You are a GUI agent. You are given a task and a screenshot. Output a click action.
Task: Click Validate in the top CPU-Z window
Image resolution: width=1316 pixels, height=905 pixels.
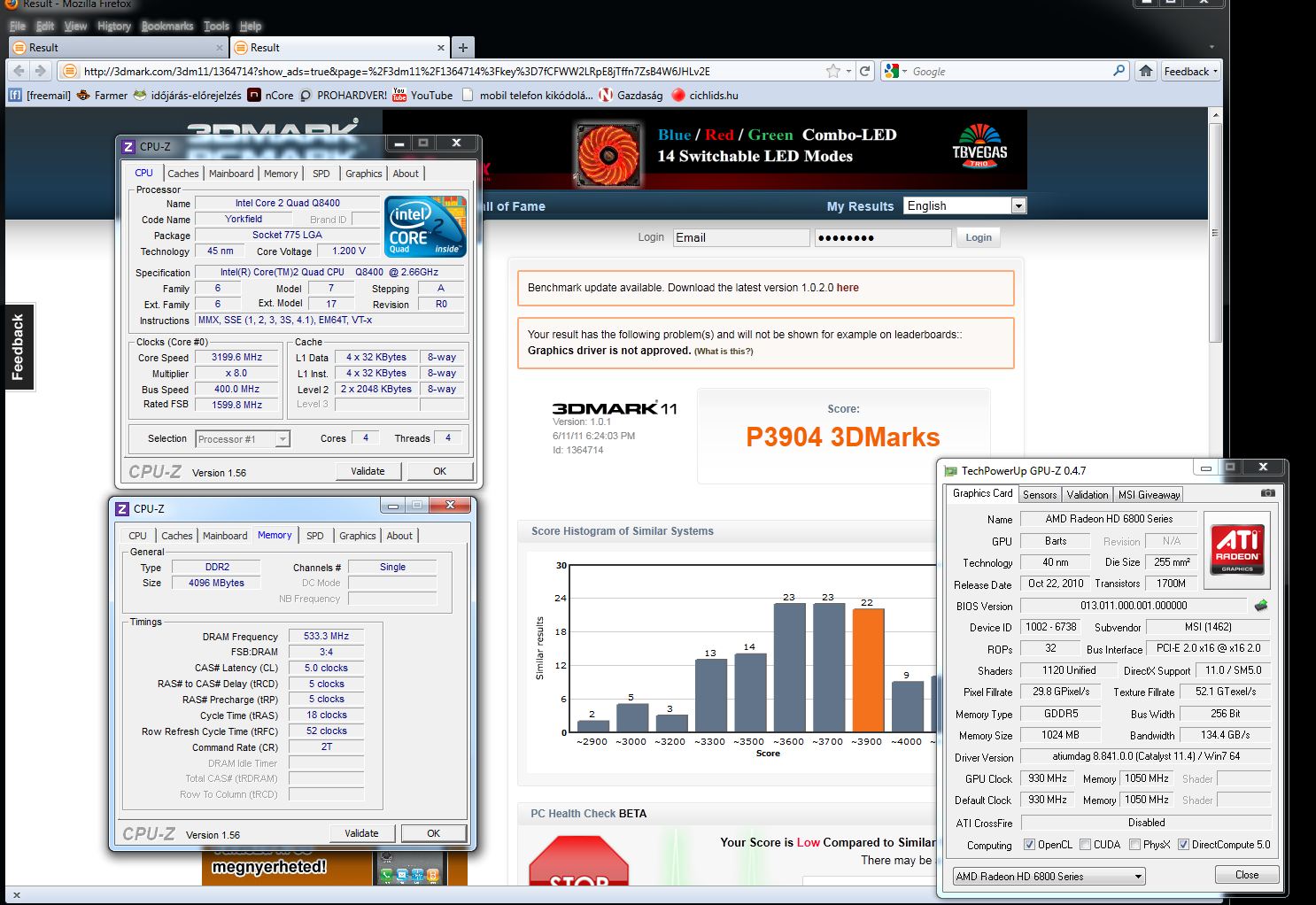click(368, 471)
